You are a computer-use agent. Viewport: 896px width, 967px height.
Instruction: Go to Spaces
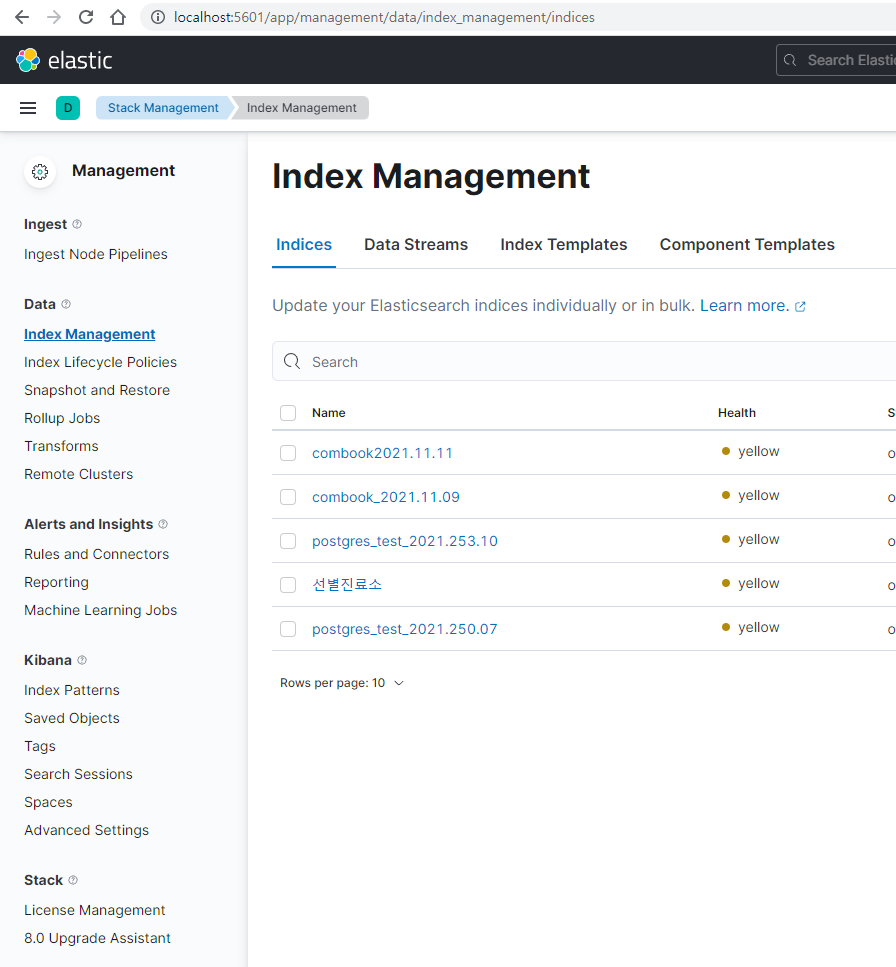[x=48, y=802]
